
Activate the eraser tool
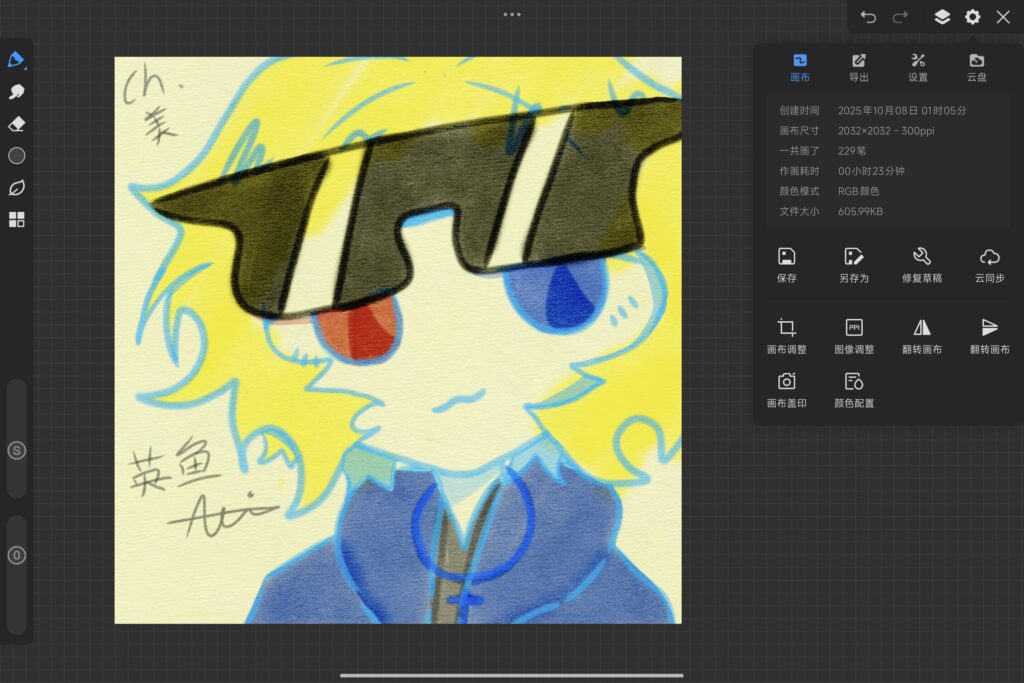click(16, 124)
